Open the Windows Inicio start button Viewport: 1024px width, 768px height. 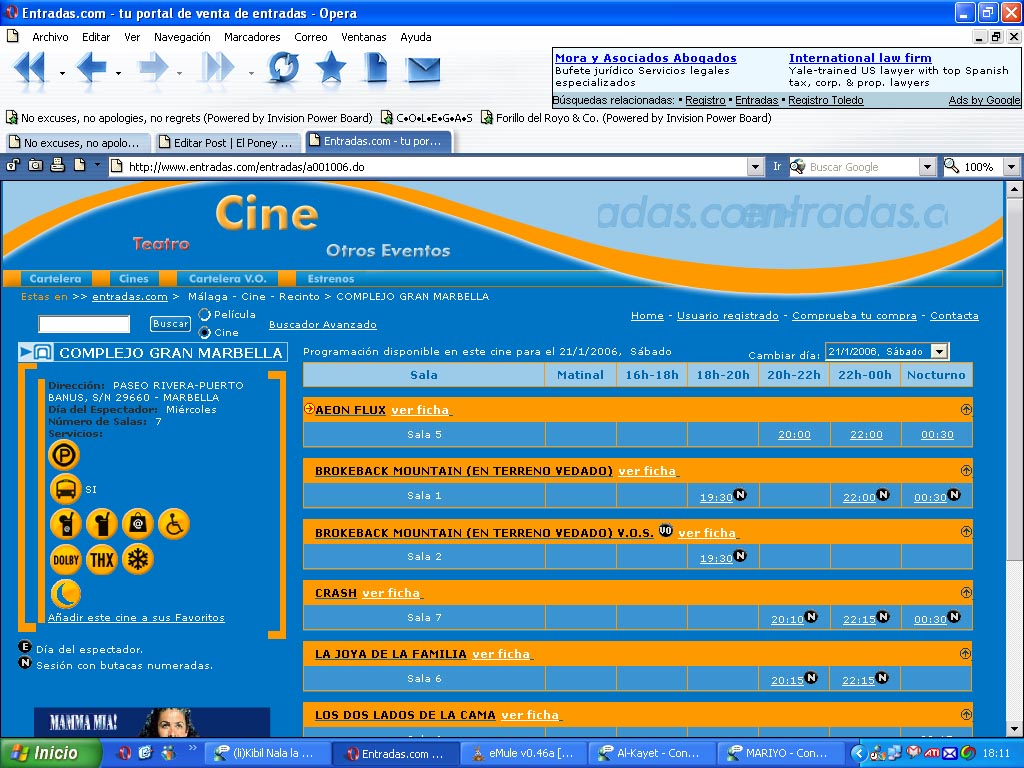[x=51, y=753]
